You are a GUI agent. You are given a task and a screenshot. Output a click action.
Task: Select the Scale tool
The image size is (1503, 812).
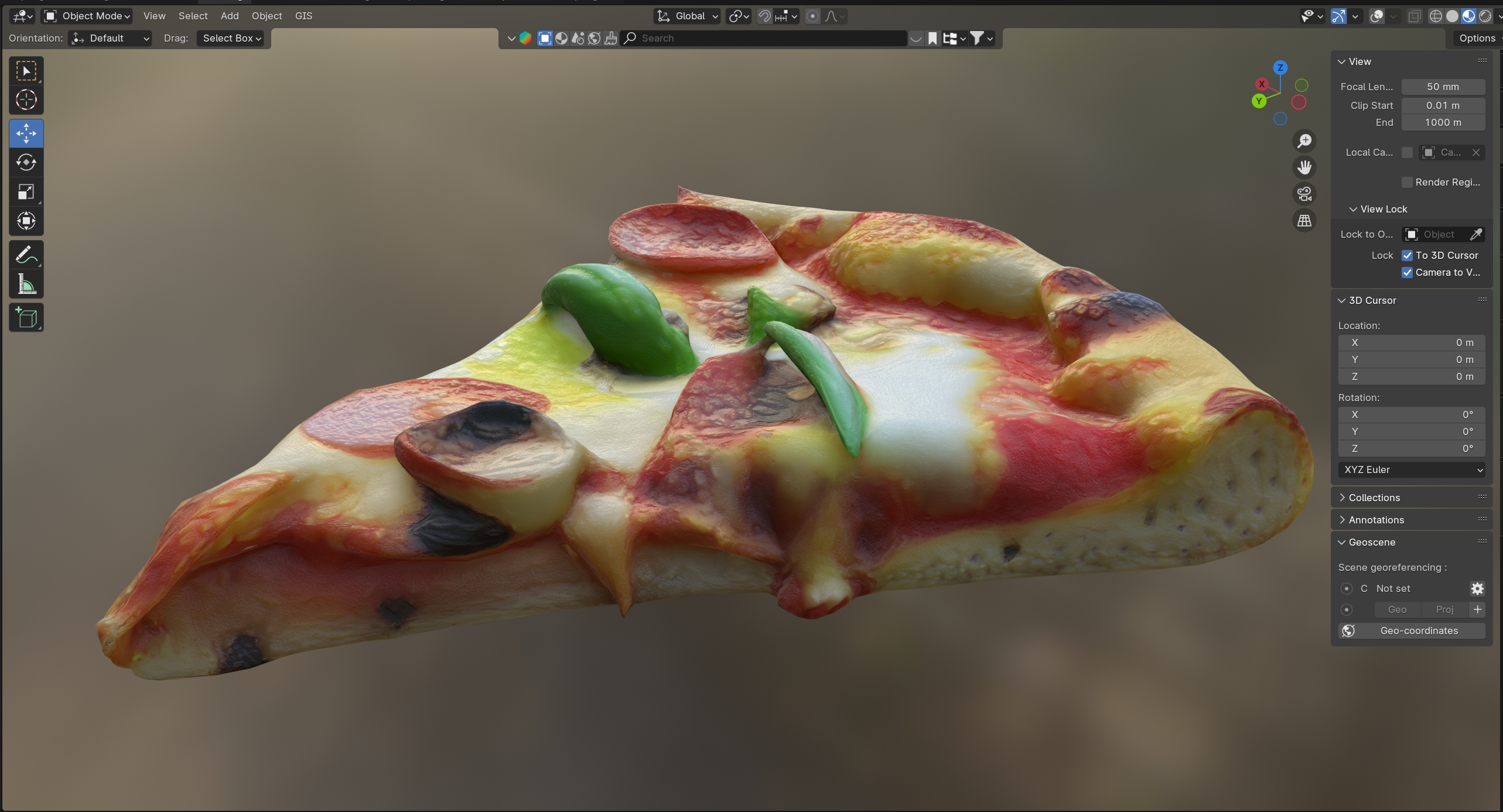(x=26, y=191)
